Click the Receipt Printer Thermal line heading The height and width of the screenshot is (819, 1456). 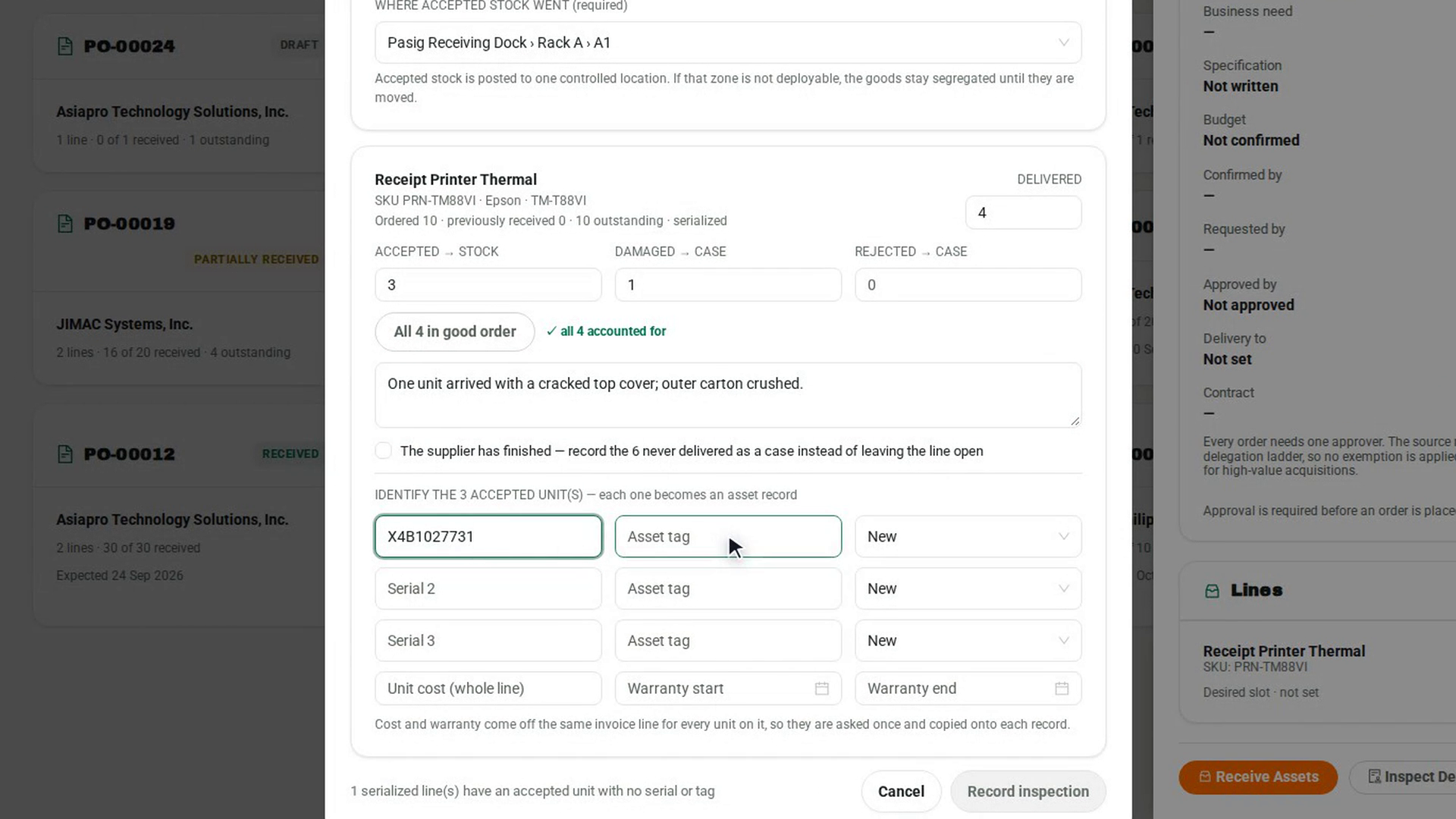click(x=456, y=180)
